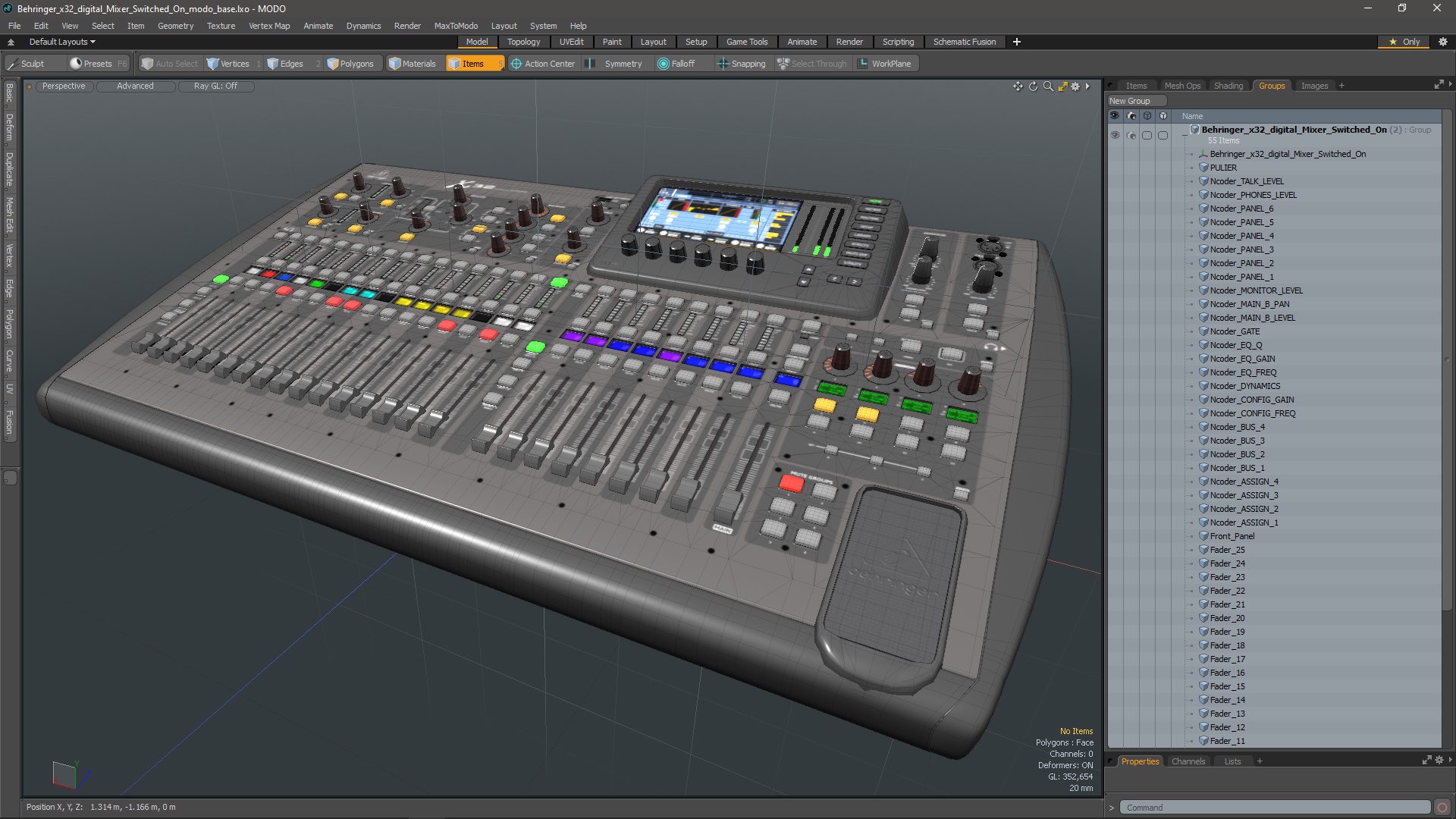
Task: Open the viewport settings gear
Action: tap(1075, 86)
